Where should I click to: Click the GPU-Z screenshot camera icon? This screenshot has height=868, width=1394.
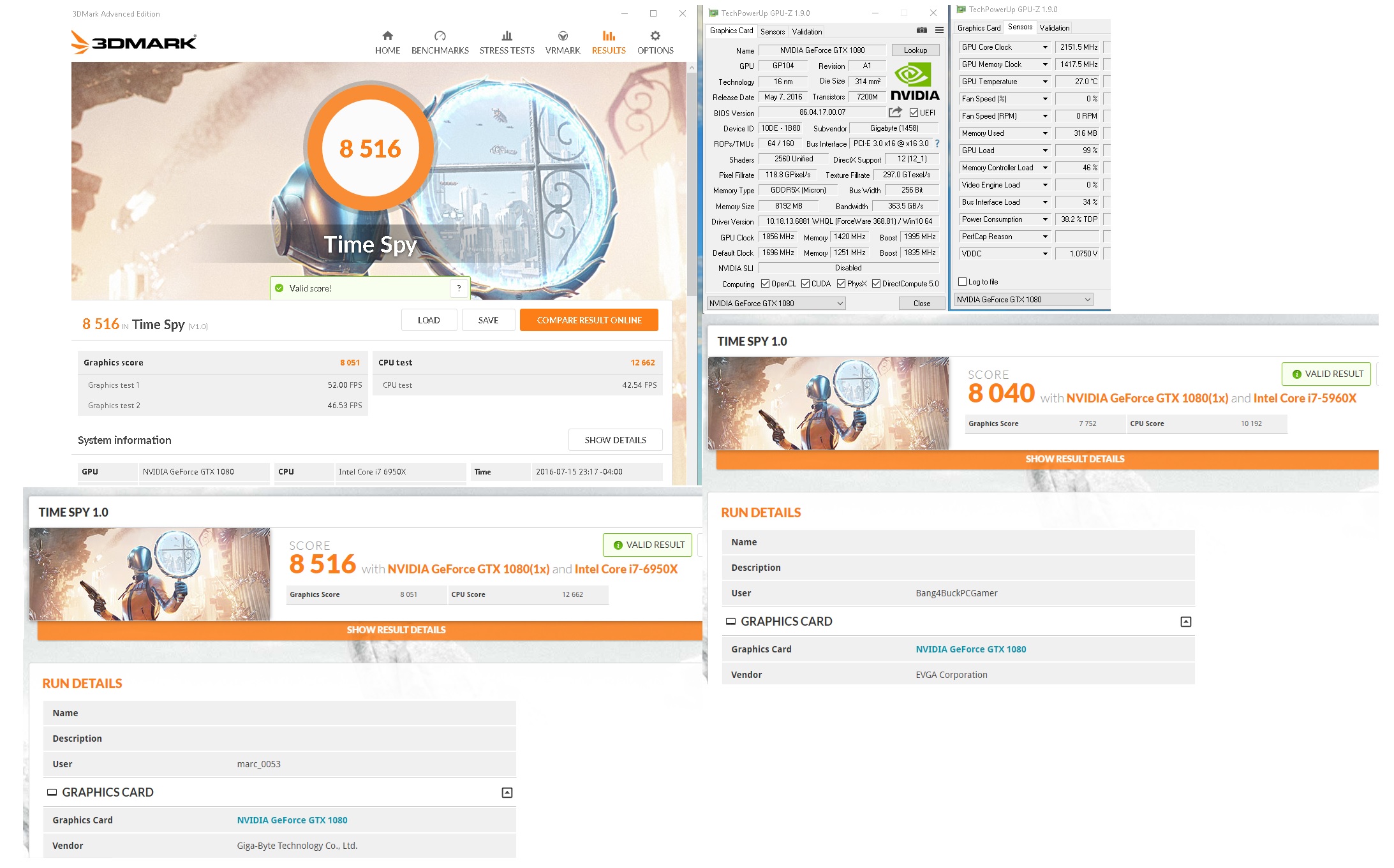(921, 31)
